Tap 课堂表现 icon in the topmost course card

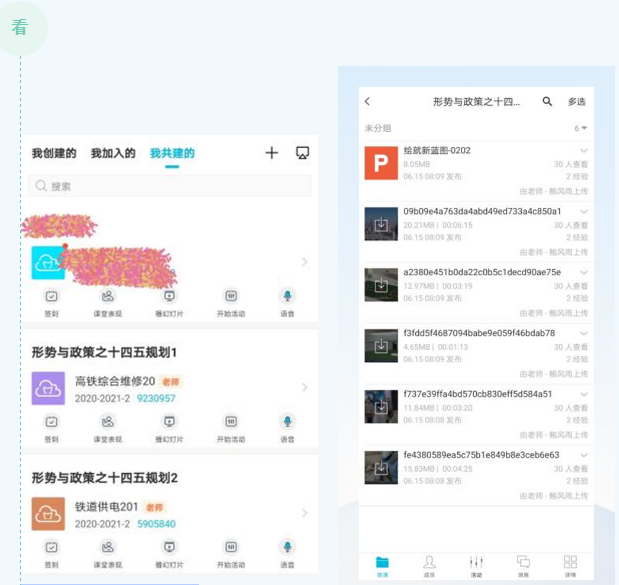tap(108, 296)
